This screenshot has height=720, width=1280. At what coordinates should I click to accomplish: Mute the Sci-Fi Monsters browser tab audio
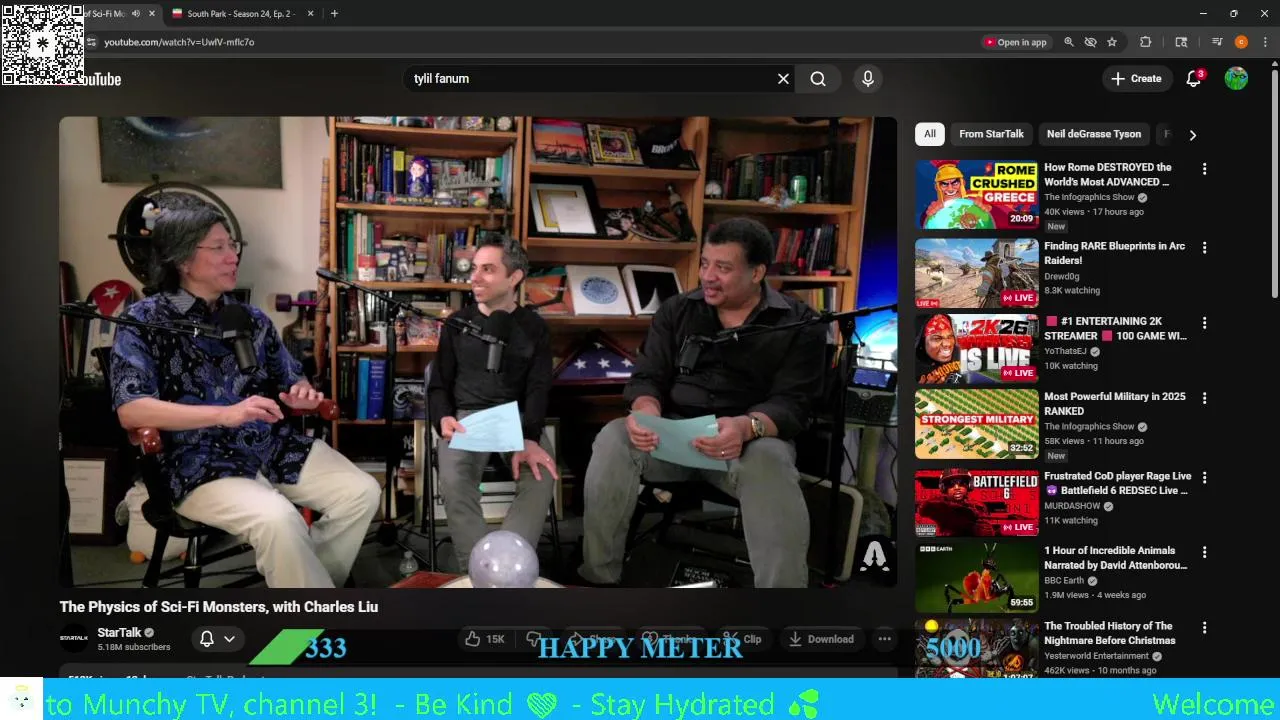point(135,14)
